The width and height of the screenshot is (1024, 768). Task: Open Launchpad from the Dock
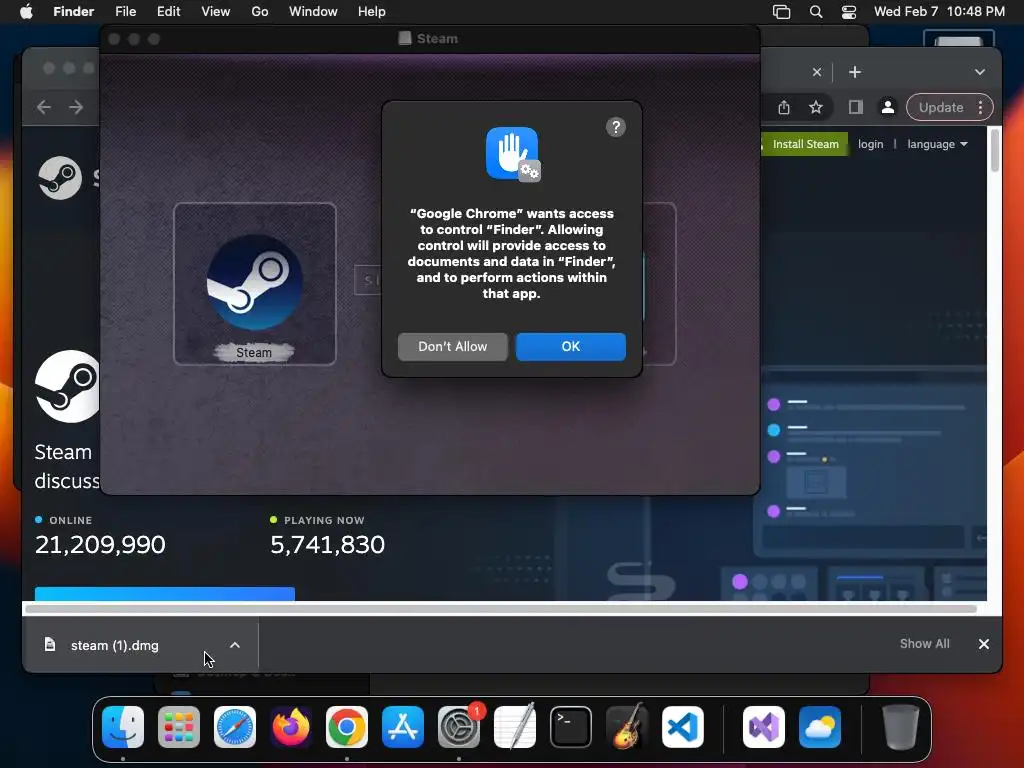[x=178, y=727]
